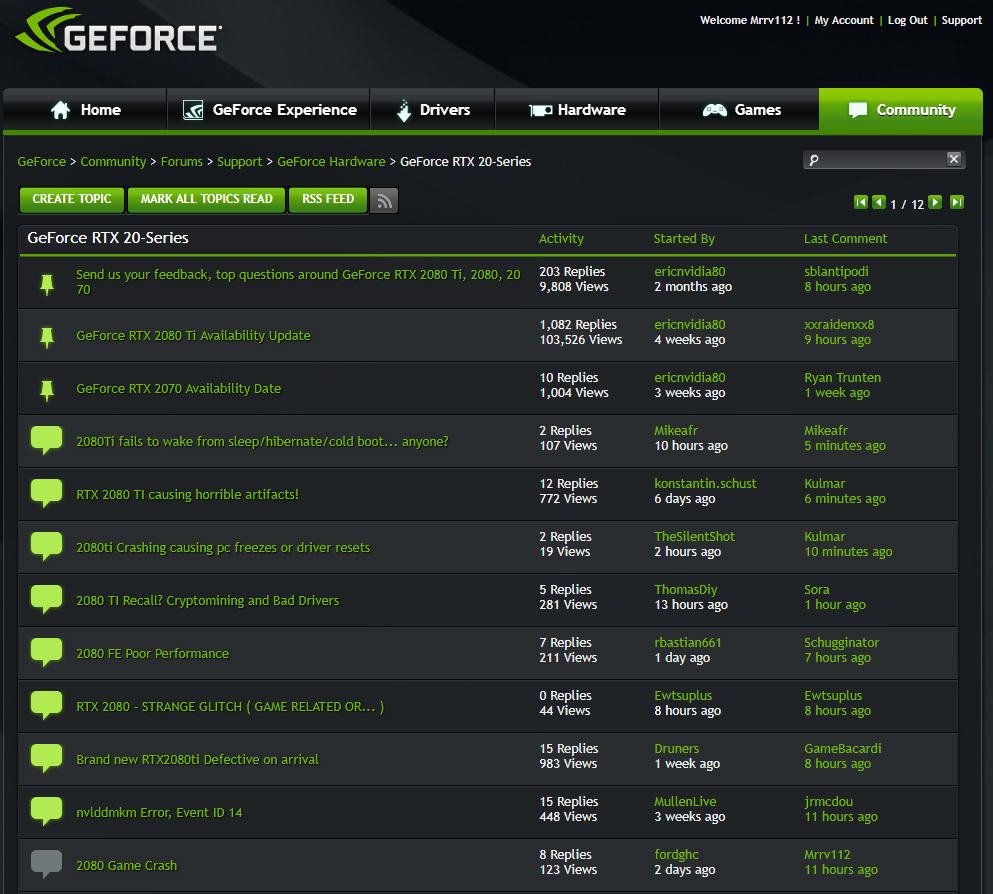Clear the search box with X icon
Viewport: 993px width, 894px height.
click(x=954, y=159)
